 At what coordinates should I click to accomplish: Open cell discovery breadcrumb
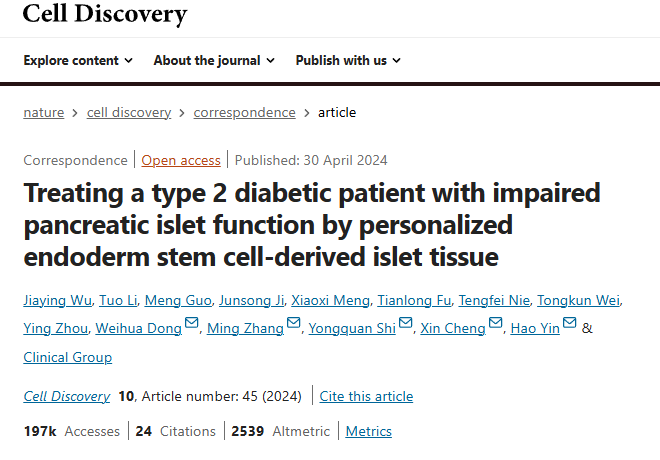coord(129,112)
